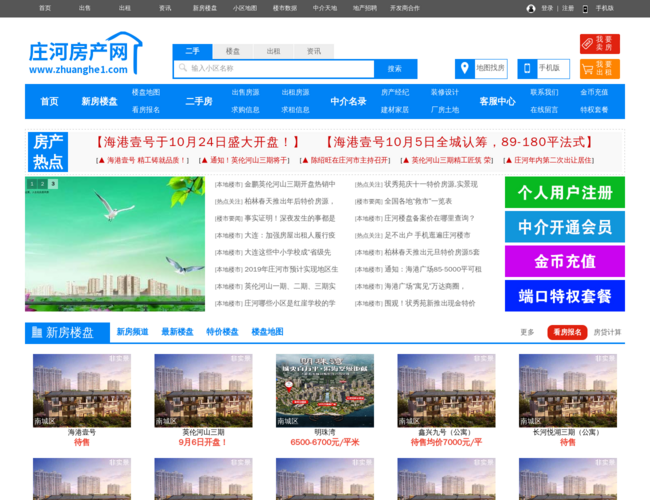Click 小区地图 in the top gray bar
The image size is (650, 500).
(245, 8)
